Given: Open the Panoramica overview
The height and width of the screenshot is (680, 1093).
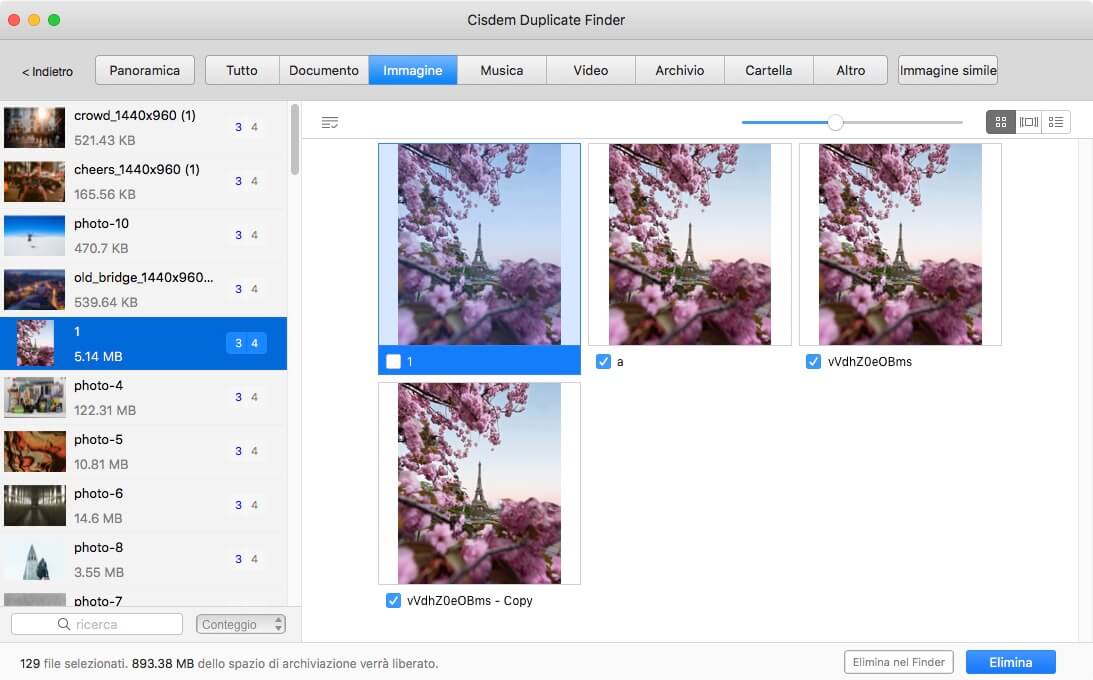Looking at the screenshot, I should click(x=144, y=70).
